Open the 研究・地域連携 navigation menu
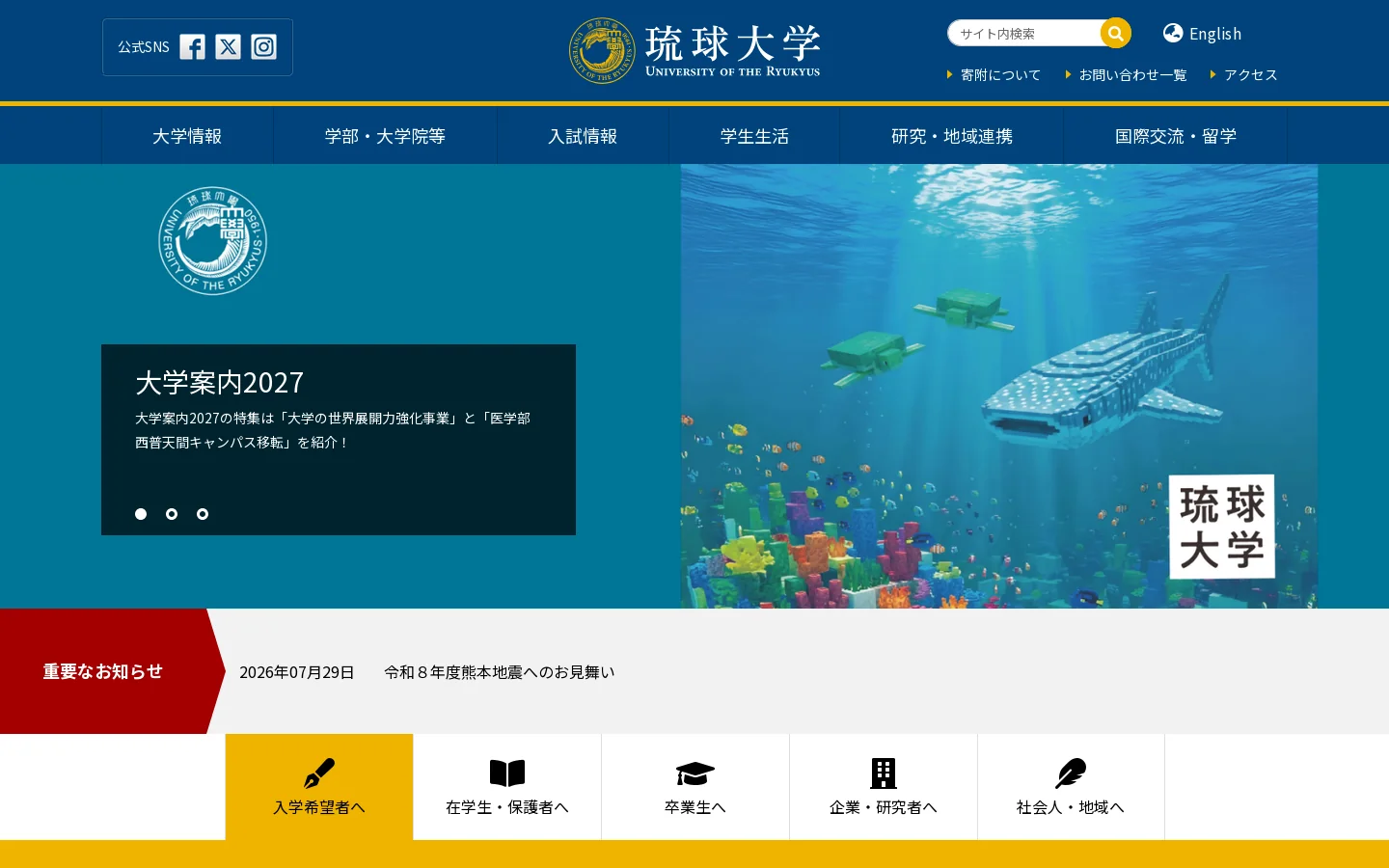 (952, 136)
